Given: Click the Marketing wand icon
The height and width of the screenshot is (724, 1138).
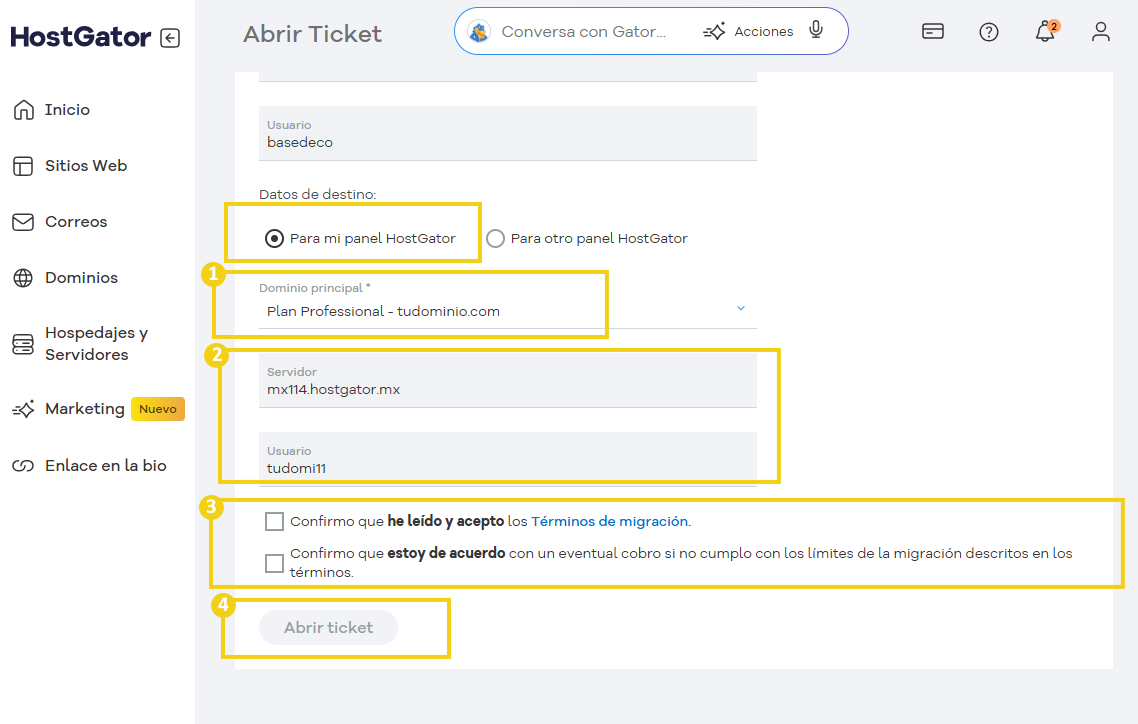Looking at the screenshot, I should click(22, 408).
